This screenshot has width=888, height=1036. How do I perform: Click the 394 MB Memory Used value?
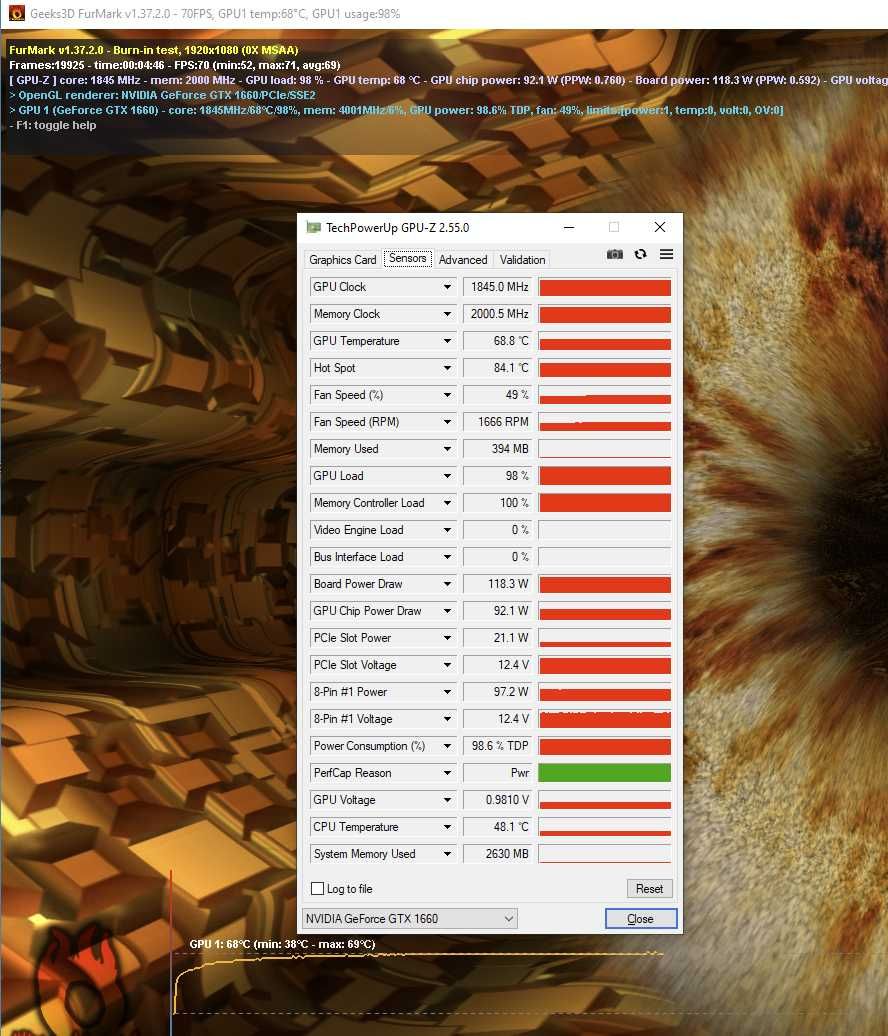click(498, 449)
